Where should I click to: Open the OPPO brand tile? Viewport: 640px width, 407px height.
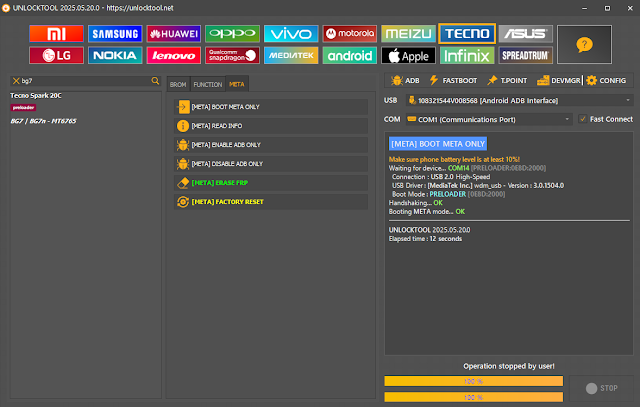click(x=232, y=33)
